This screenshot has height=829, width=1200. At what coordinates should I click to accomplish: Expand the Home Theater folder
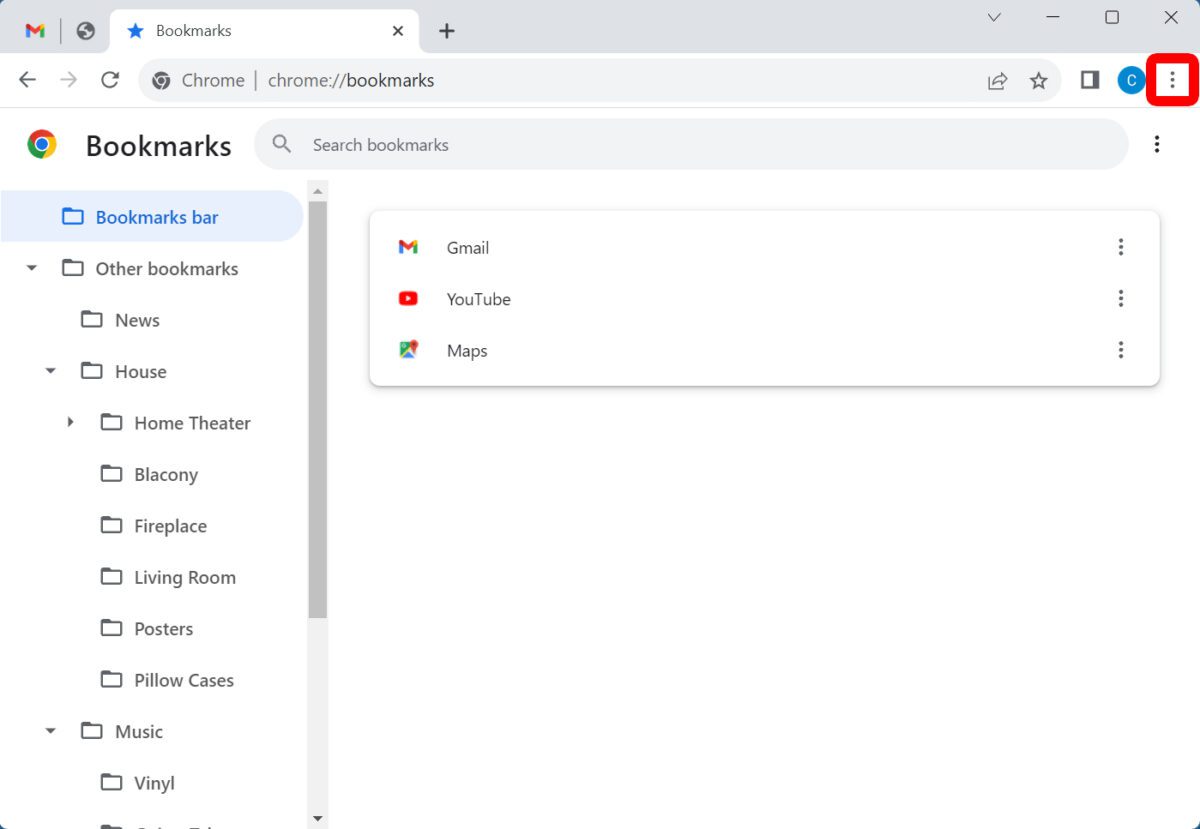pos(70,423)
